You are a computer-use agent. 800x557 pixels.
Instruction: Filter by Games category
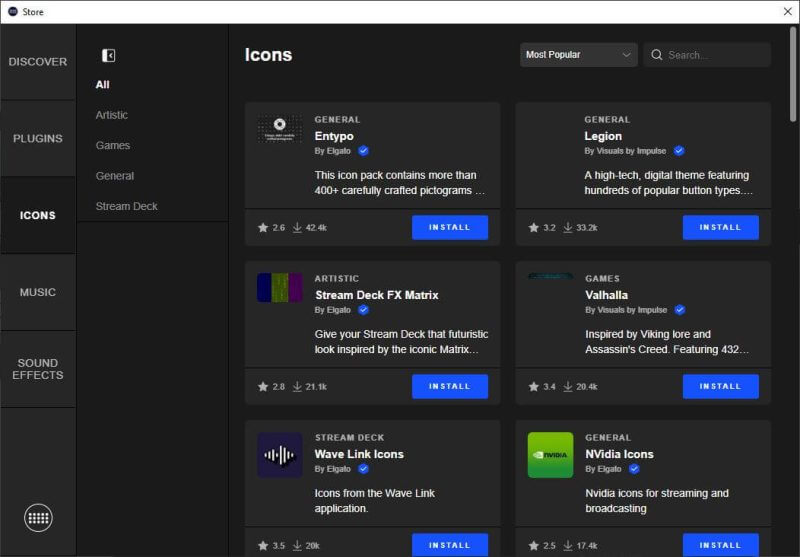pos(113,145)
